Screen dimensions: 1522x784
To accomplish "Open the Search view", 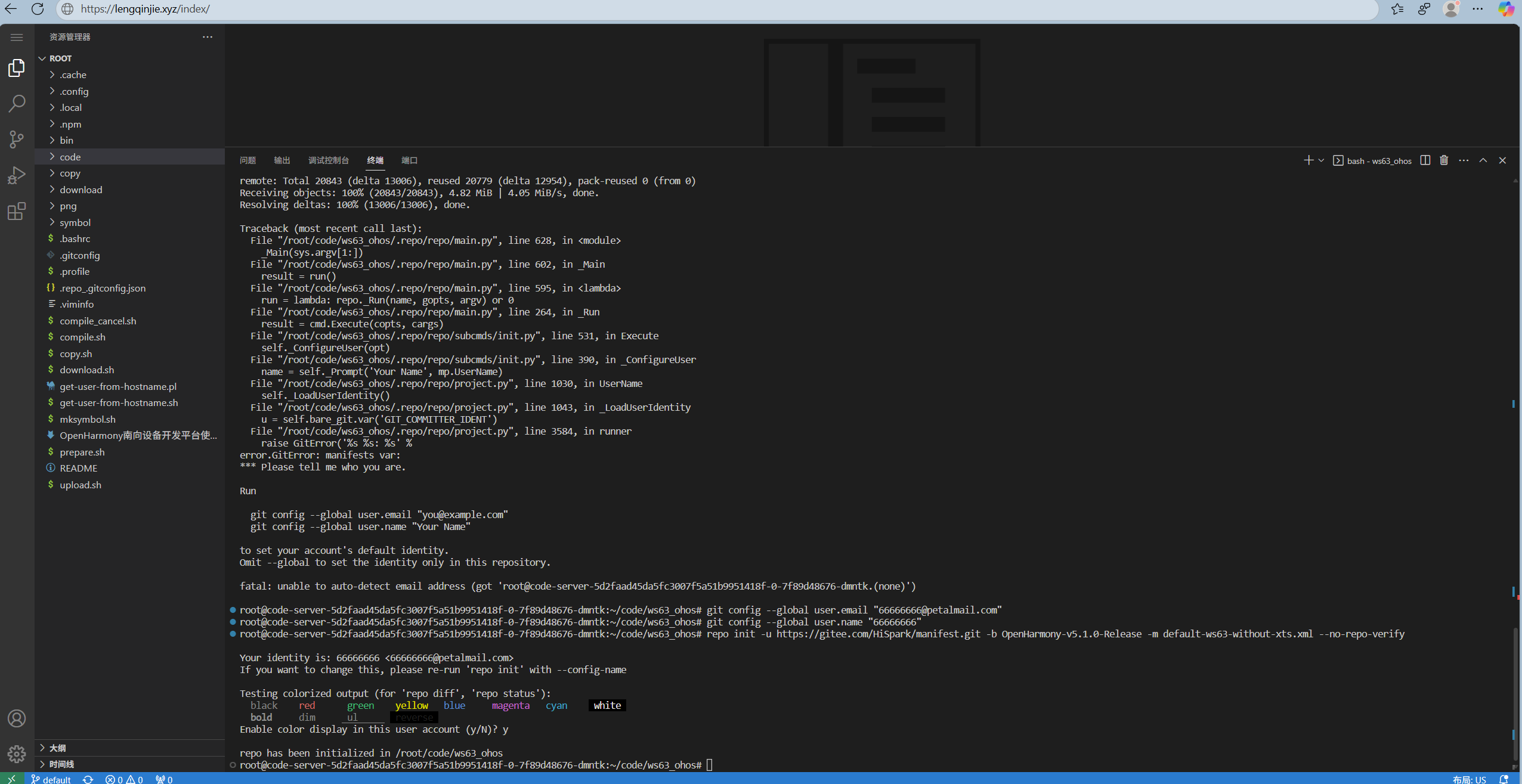I will click(x=16, y=103).
